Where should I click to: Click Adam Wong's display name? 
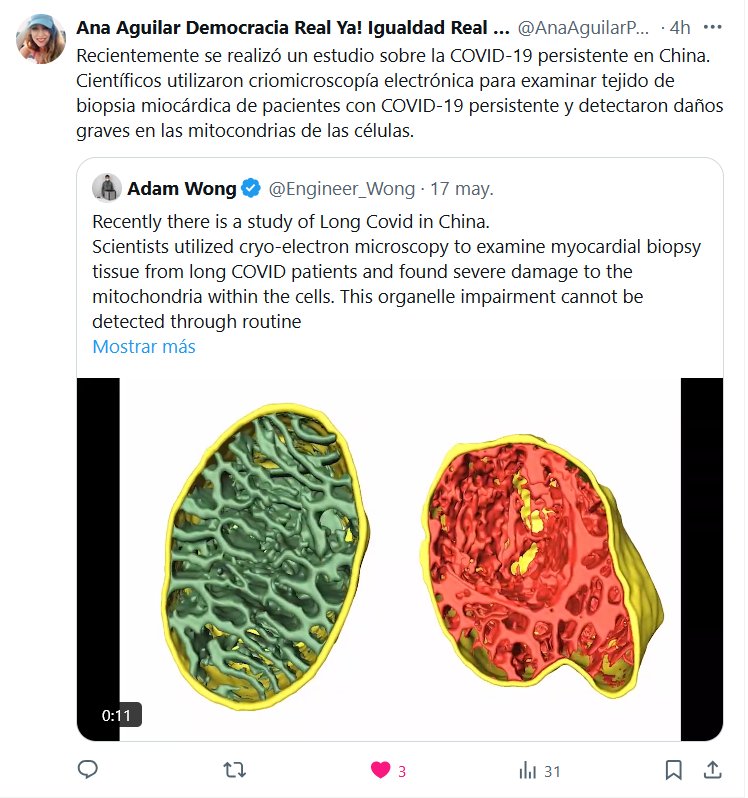(182, 188)
